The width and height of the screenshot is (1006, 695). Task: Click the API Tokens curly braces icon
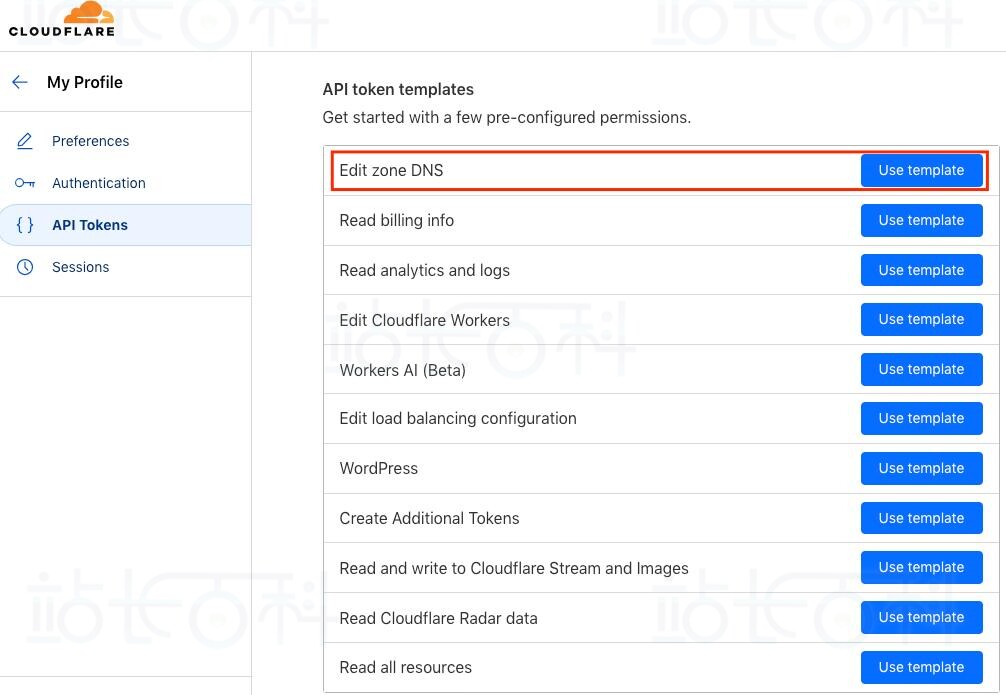[x=25, y=225]
